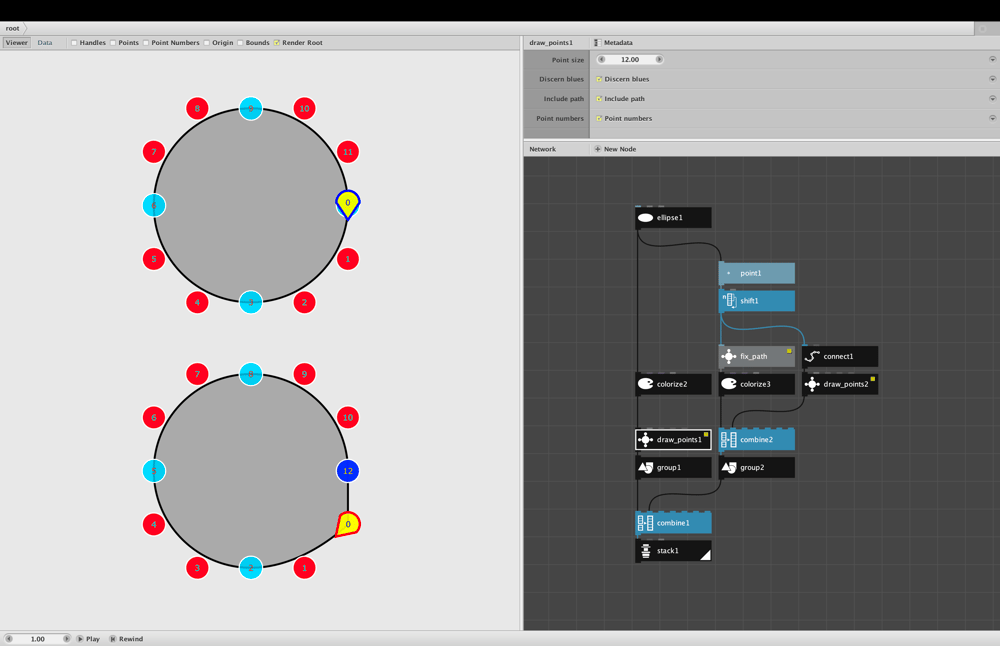Open the Point numbers parameter menu arrow
This screenshot has height=646, width=1000.
(x=992, y=118)
